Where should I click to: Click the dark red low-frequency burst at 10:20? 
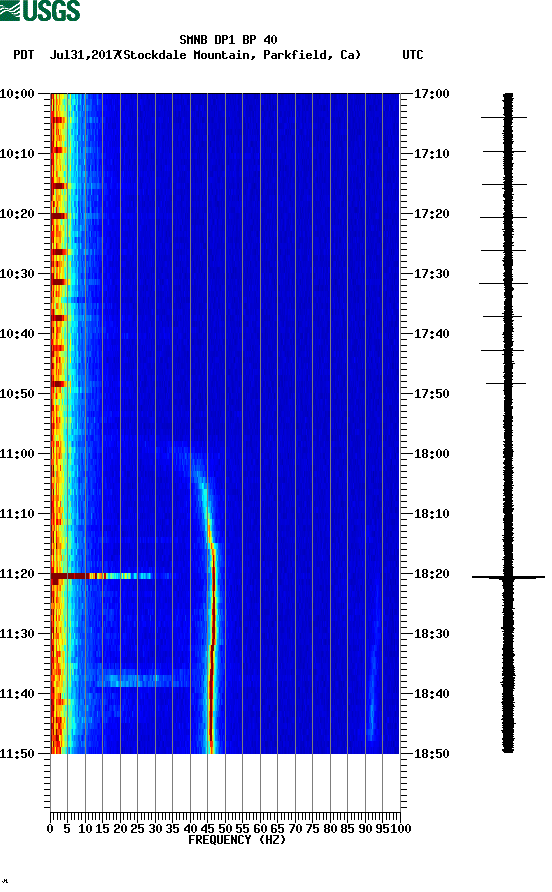click(x=59, y=216)
